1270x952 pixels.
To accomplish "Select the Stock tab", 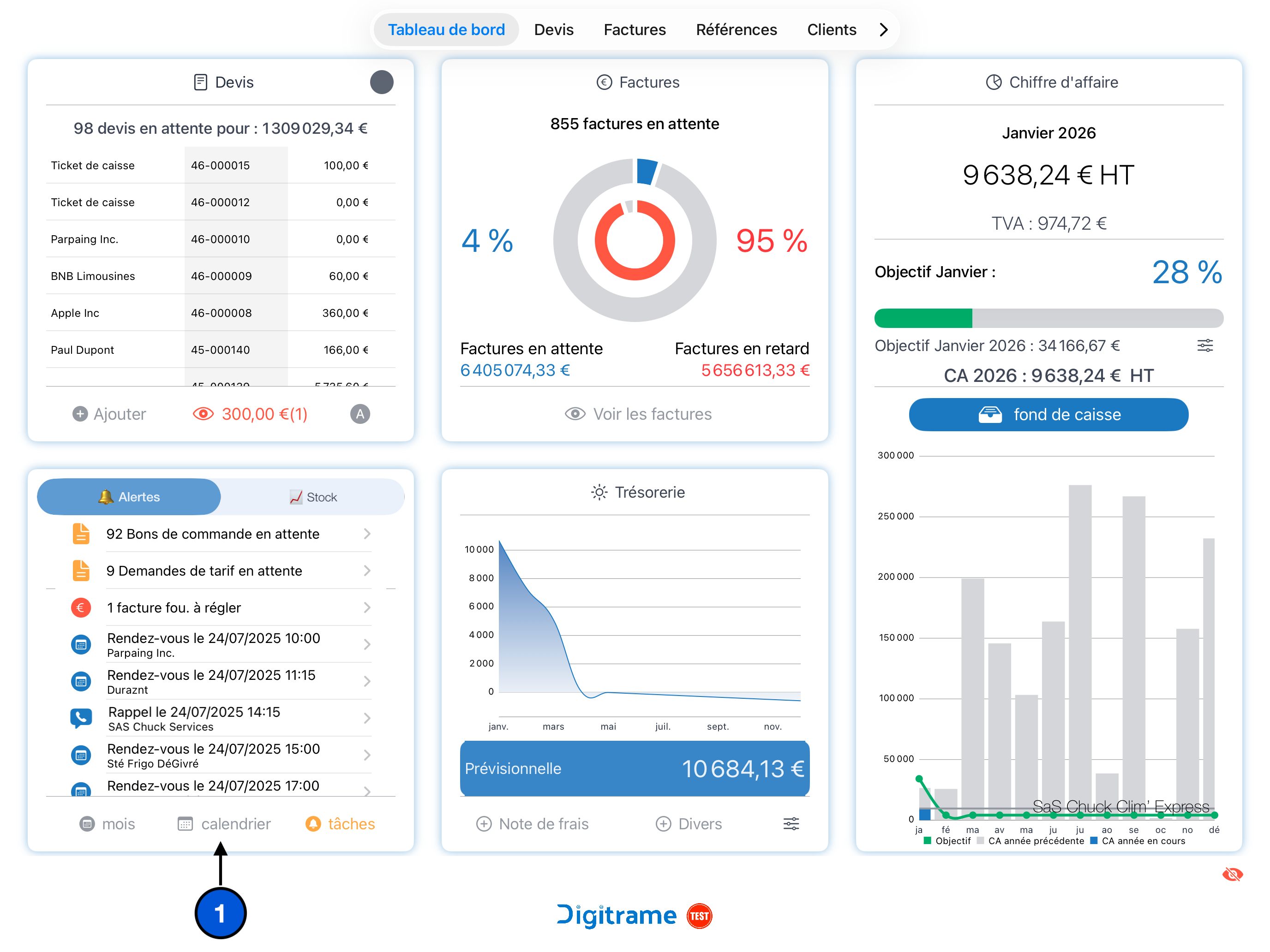I will (313, 497).
